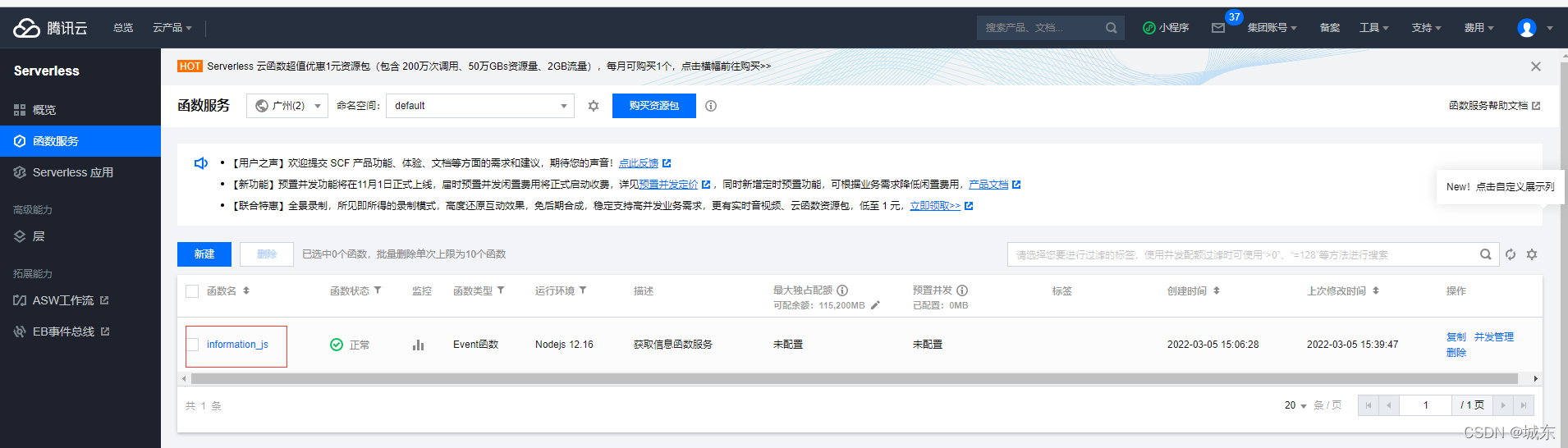1568x448 pixels.
Task: Select 函数服务 in the sidebar
Action: [80, 141]
